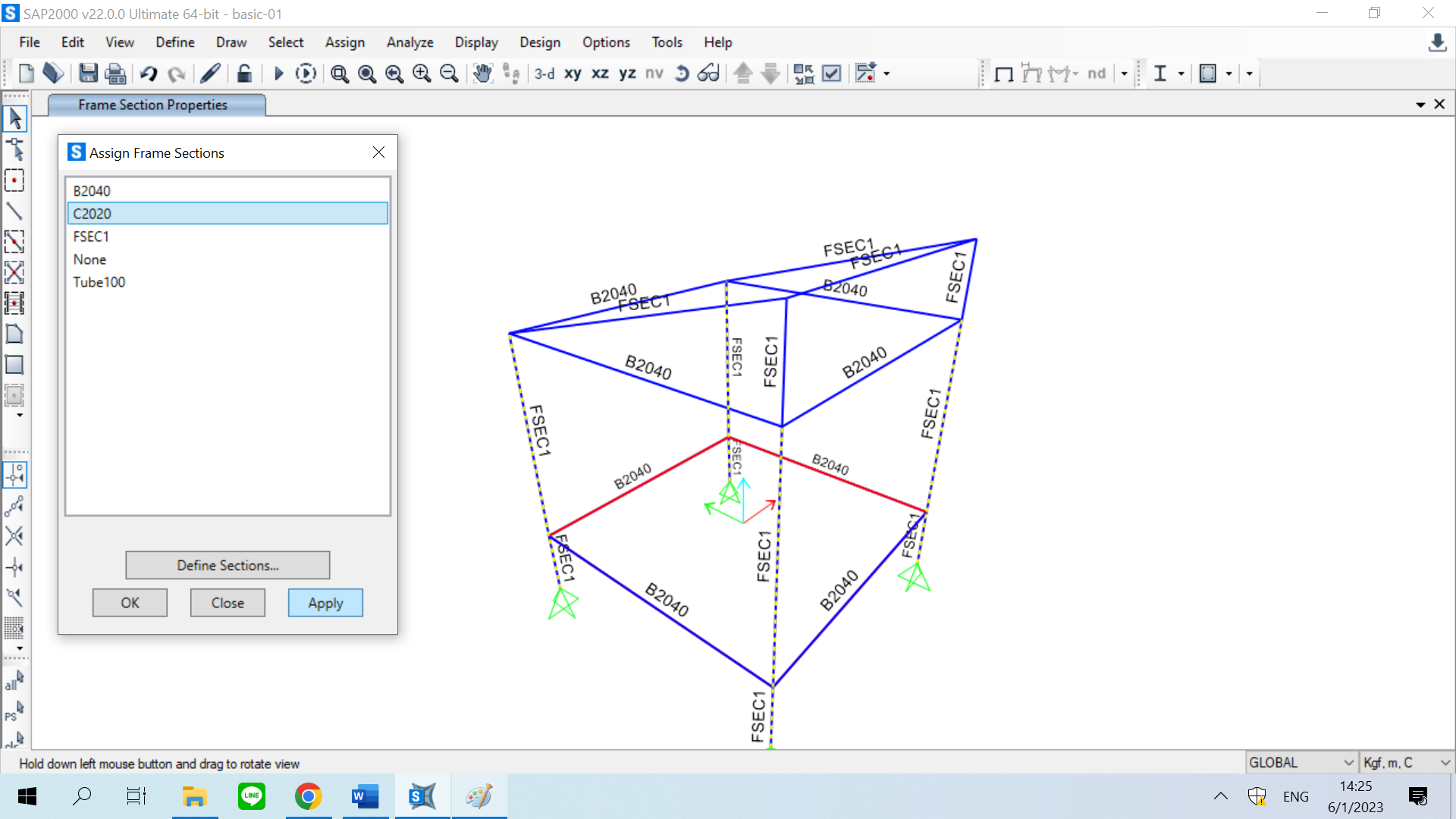Click the Undo arrow icon
Image resolution: width=1456 pixels, height=819 pixels.
[149, 74]
